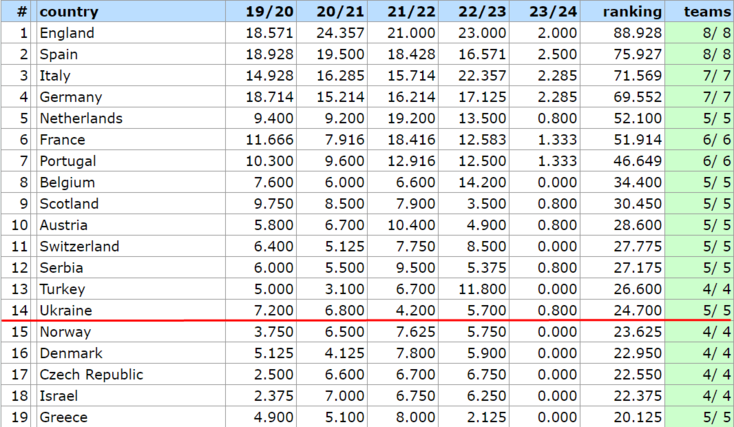Screen dimensions: 734x427
Task: Click the 'teams' column header
Action: (707, 12)
